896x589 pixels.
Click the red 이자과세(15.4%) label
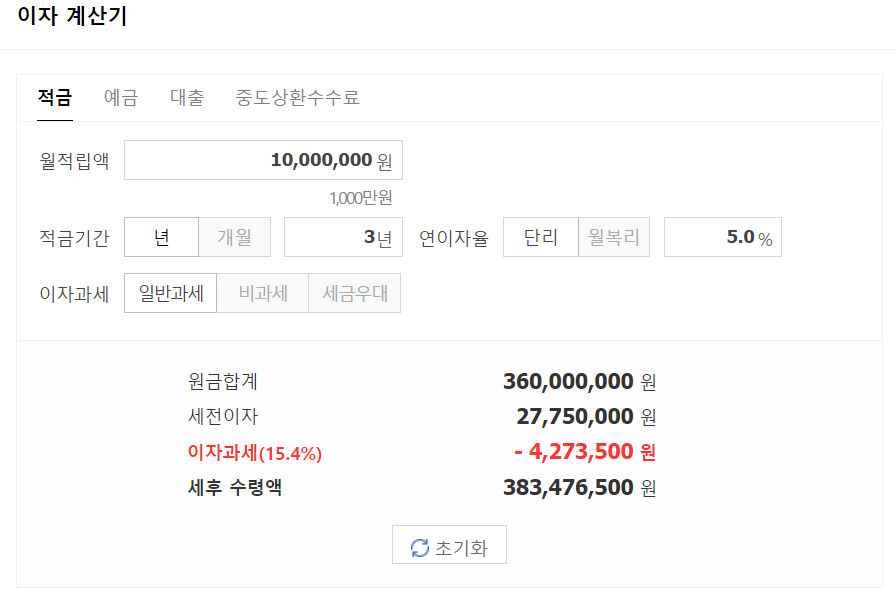coord(252,452)
